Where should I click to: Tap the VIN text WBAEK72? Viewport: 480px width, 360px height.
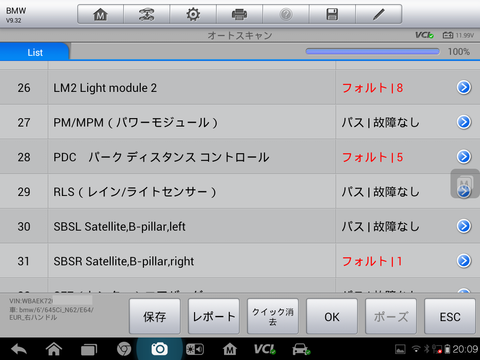(31, 301)
